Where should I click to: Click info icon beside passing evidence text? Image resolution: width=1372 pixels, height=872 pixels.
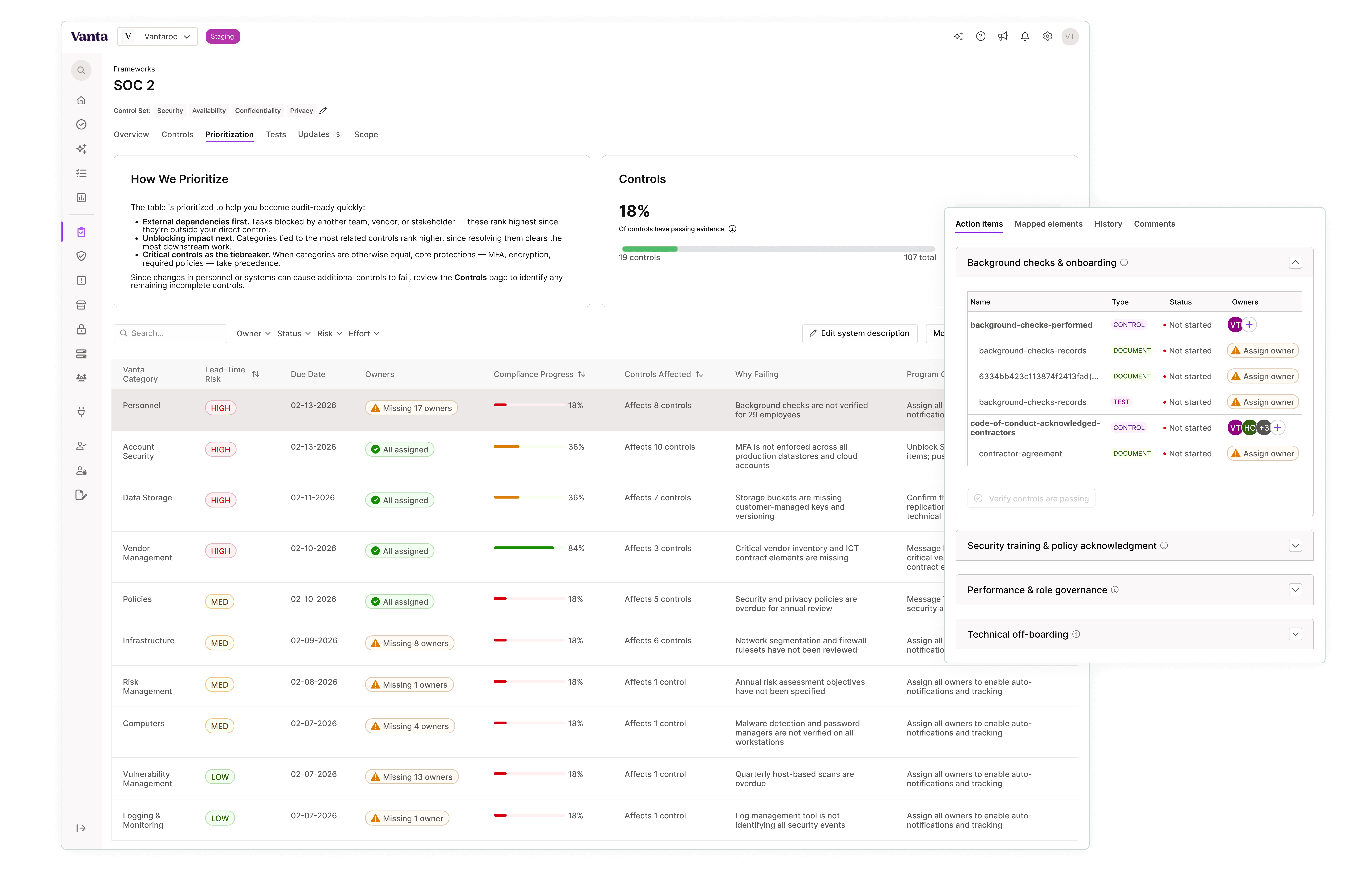click(x=733, y=229)
